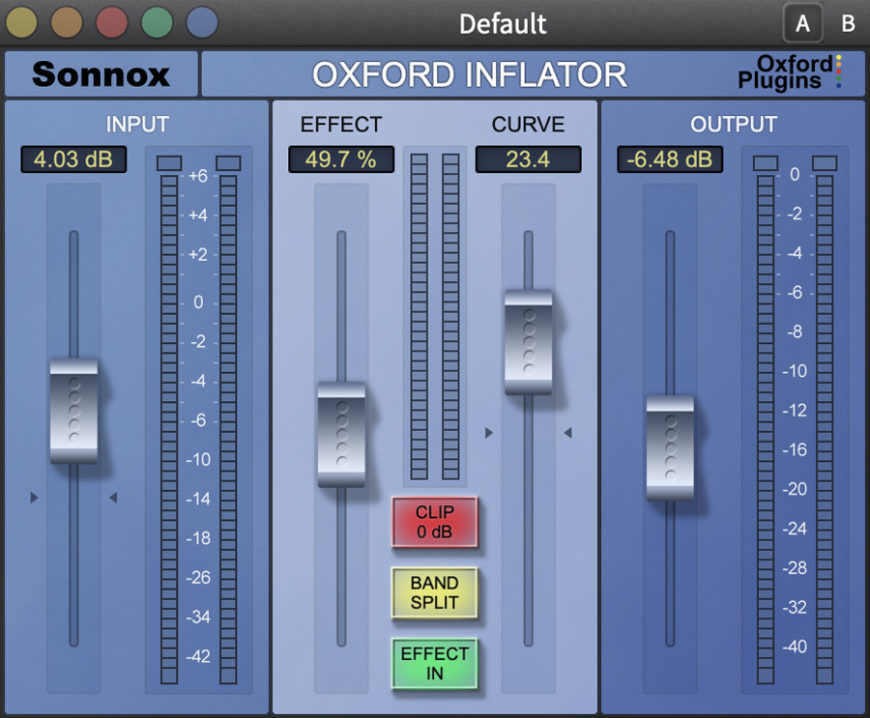
Task: Reset the left input meter clip indicator
Action: (x=169, y=162)
